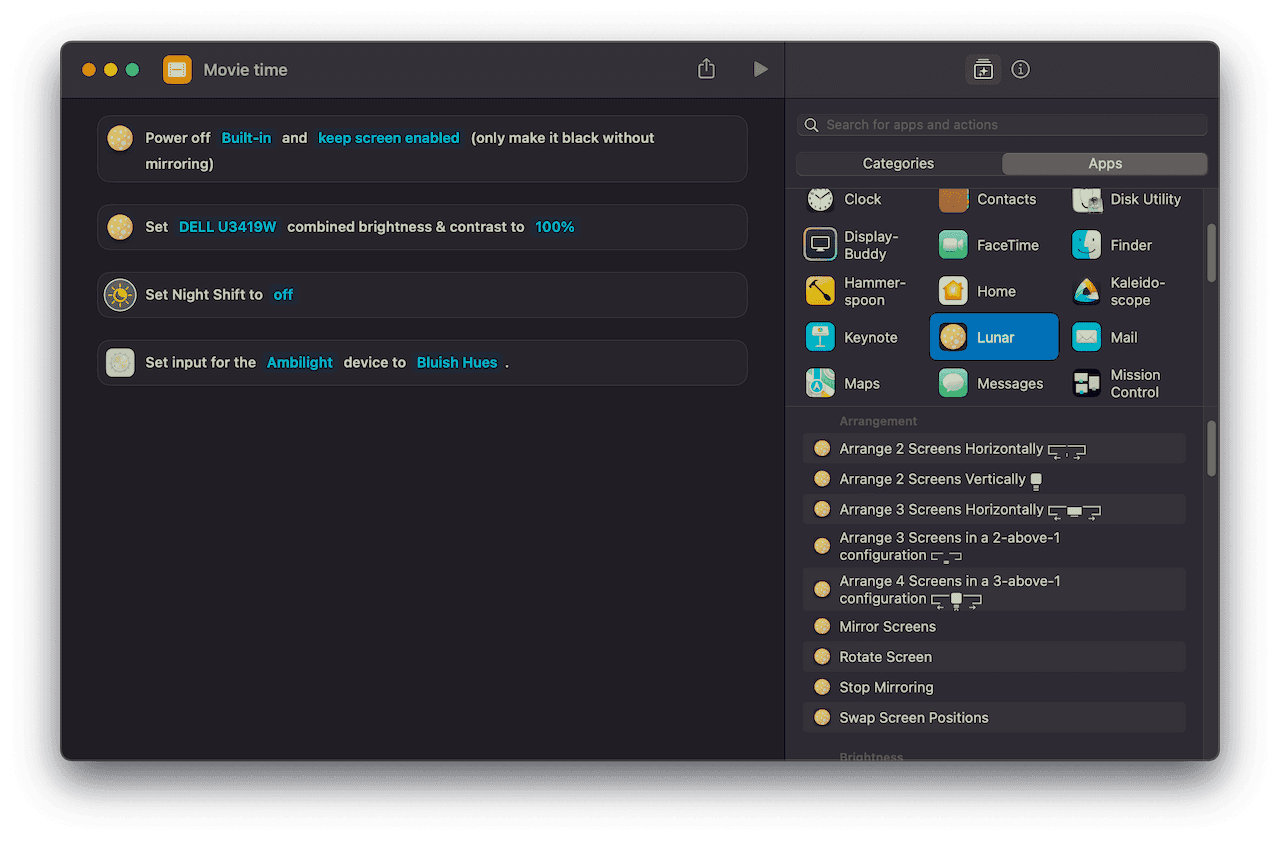Select the Disk Utility app
1280x841 pixels.
pyautogui.click(x=1126, y=199)
